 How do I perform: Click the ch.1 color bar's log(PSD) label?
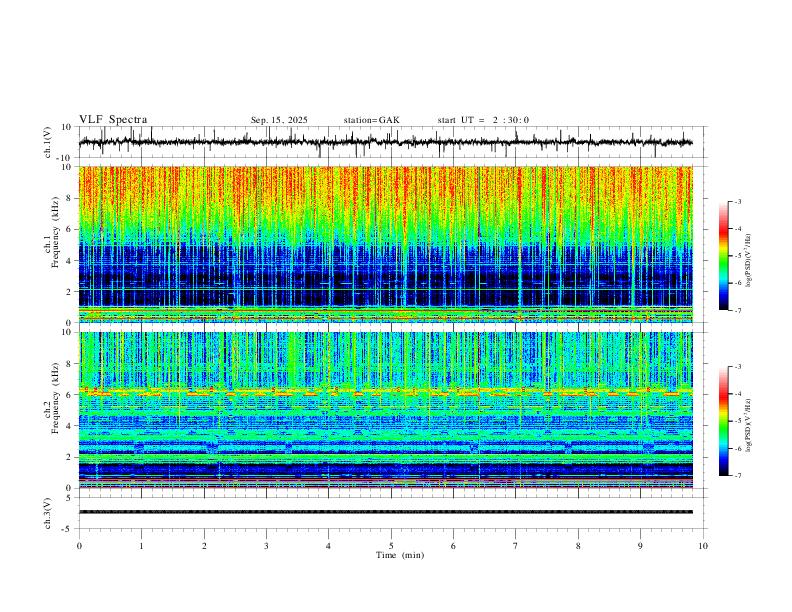coord(749,261)
